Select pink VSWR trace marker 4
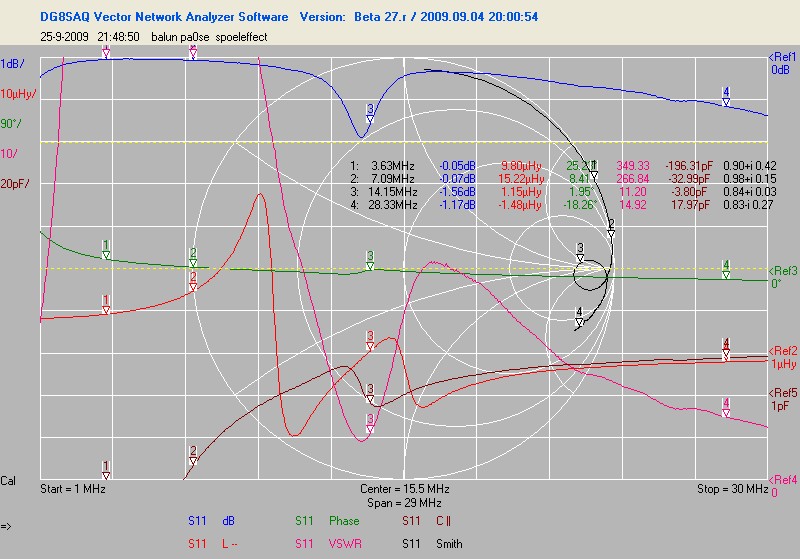 [x=726, y=408]
